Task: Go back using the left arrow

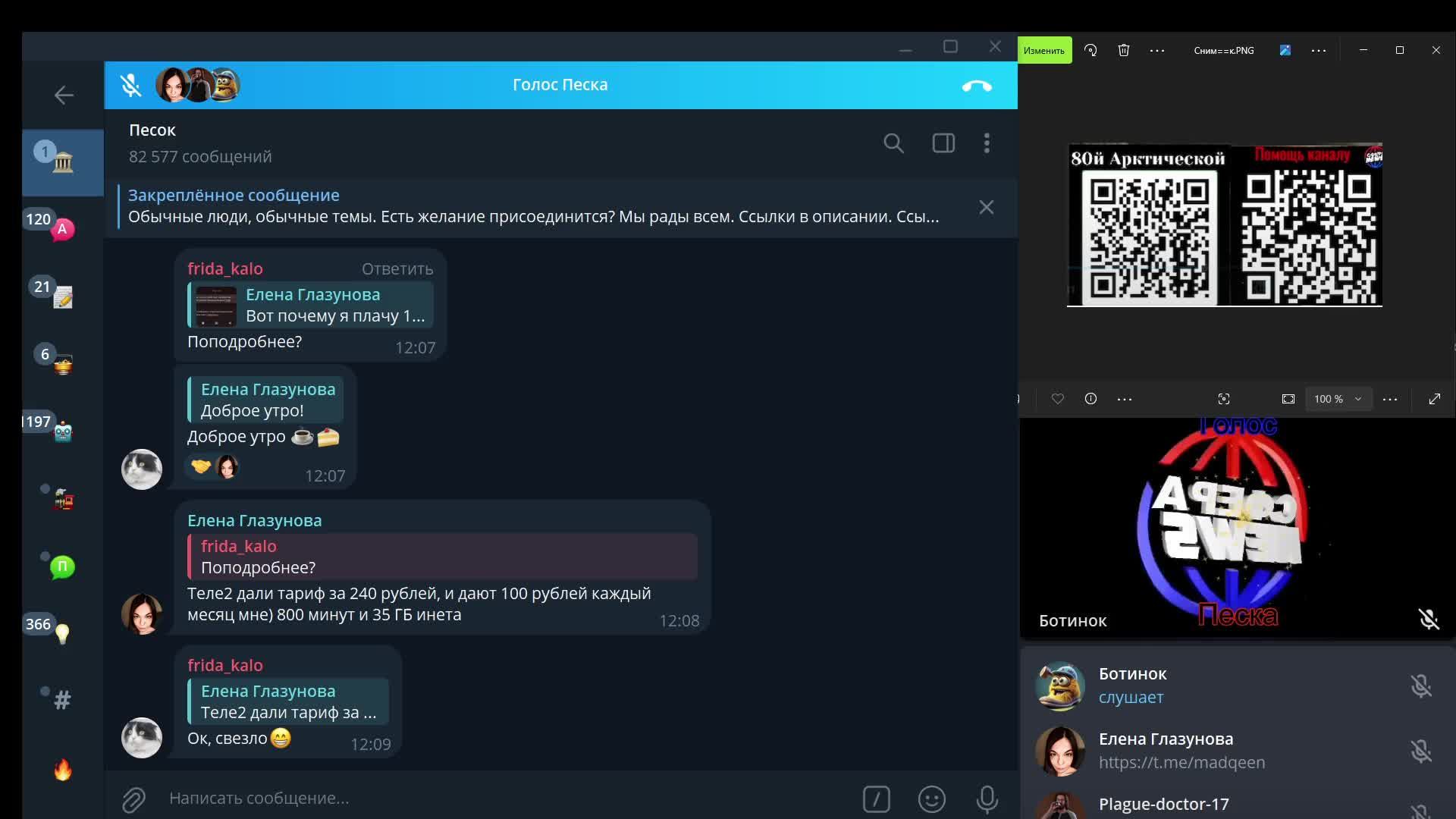Action: click(x=64, y=95)
